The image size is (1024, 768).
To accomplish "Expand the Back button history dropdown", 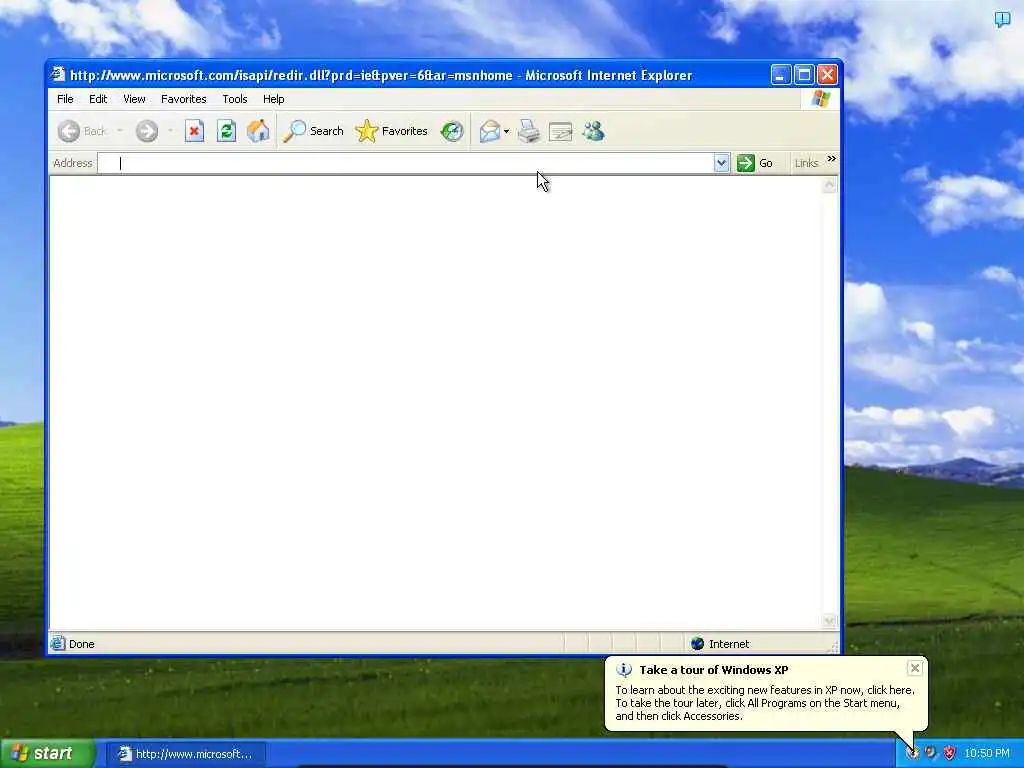I will [120, 131].
